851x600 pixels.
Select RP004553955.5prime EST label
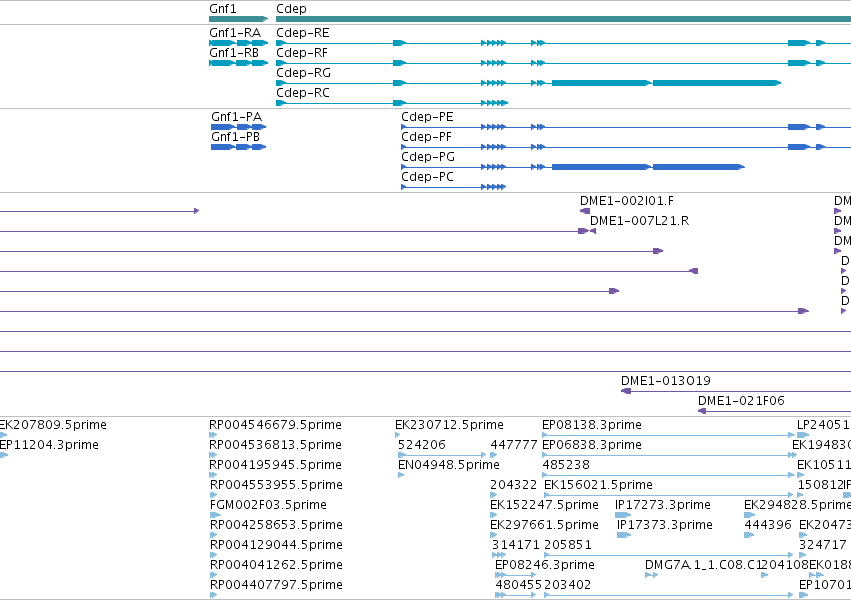(276, 486)
